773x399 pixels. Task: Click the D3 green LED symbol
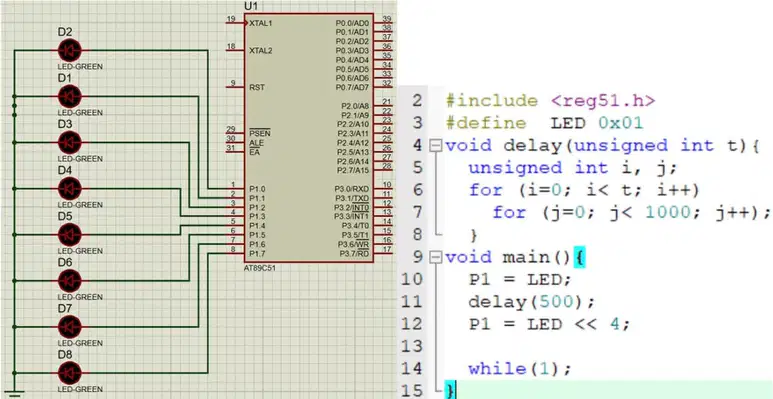click(70, 142)
